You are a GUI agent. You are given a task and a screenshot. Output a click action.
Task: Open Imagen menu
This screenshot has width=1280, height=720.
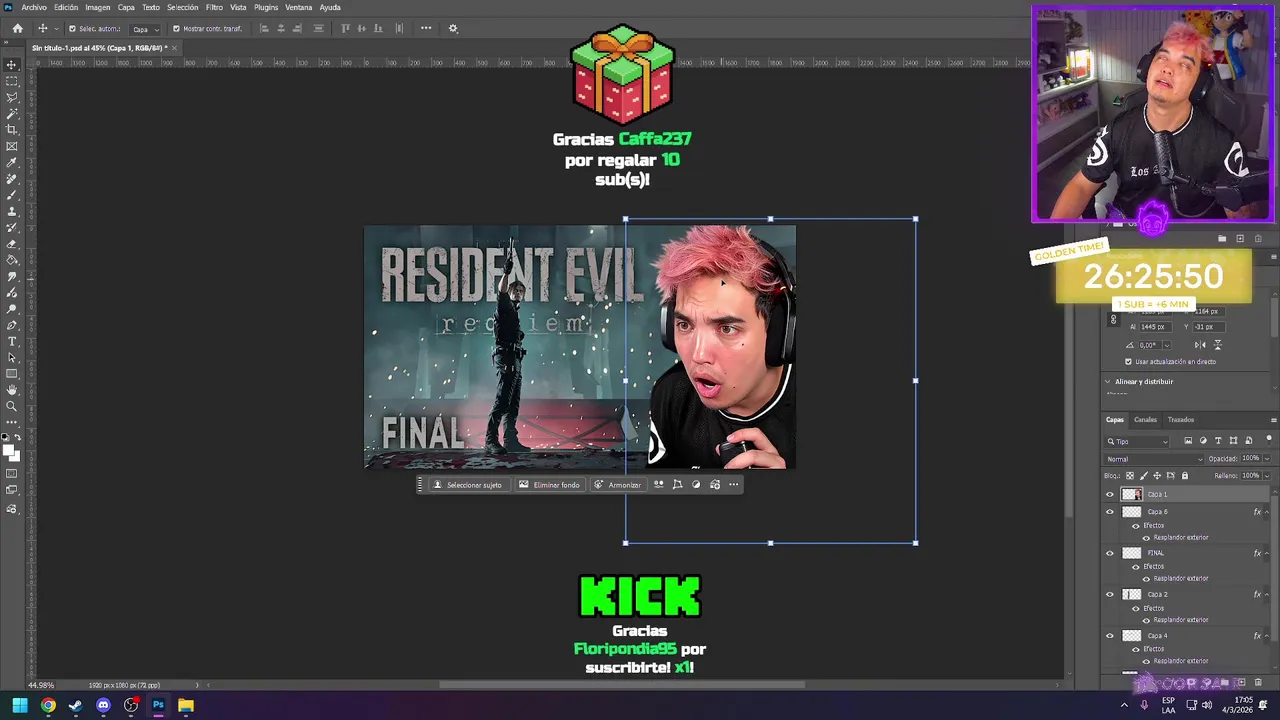[98, 7]
